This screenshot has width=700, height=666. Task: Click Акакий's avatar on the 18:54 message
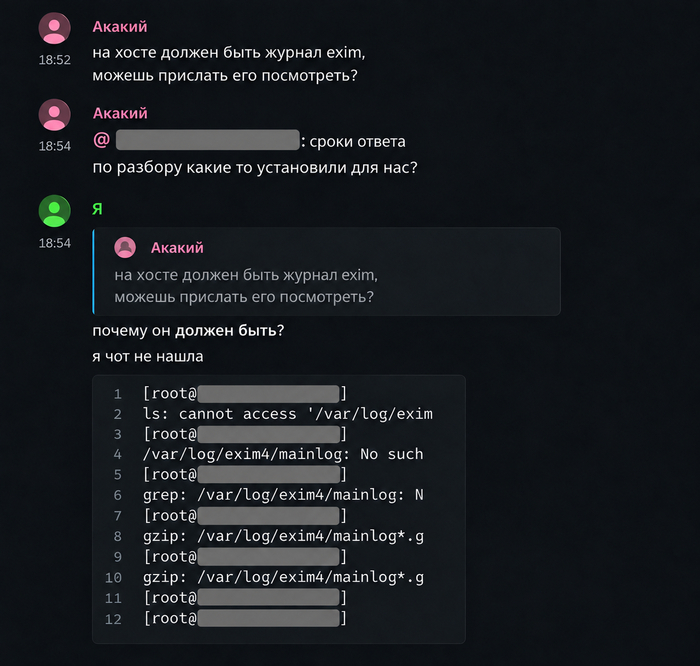point(54,115)
